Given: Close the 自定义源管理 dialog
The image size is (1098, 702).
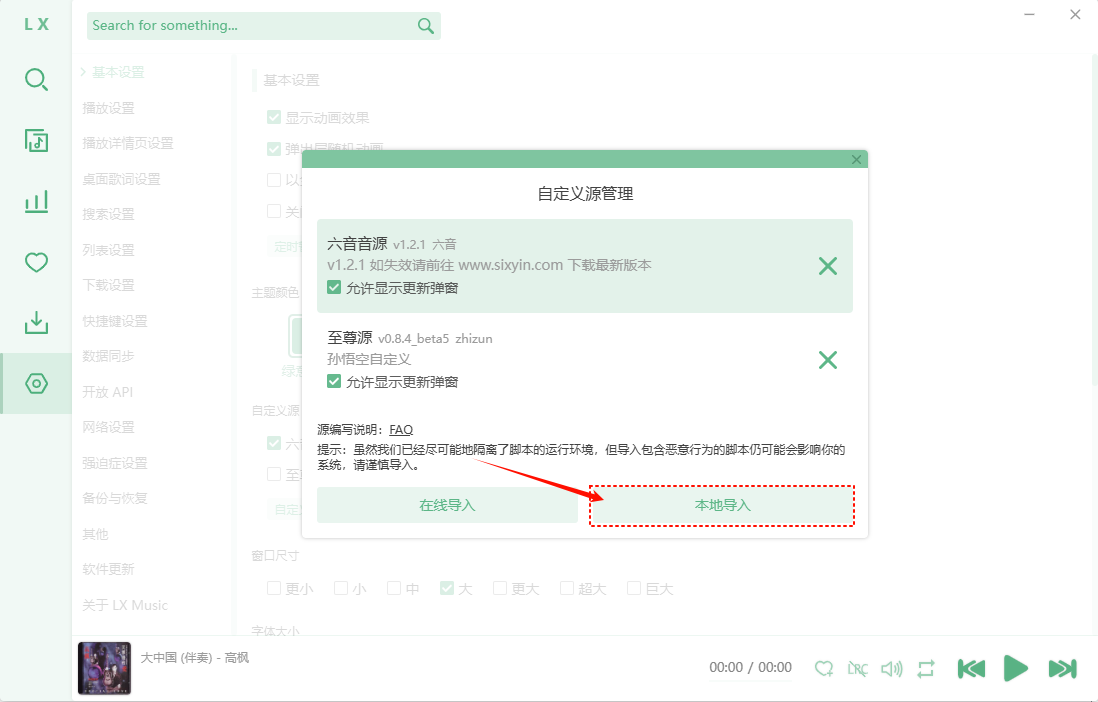Looking at the screenshot, I should coord(856,160).
